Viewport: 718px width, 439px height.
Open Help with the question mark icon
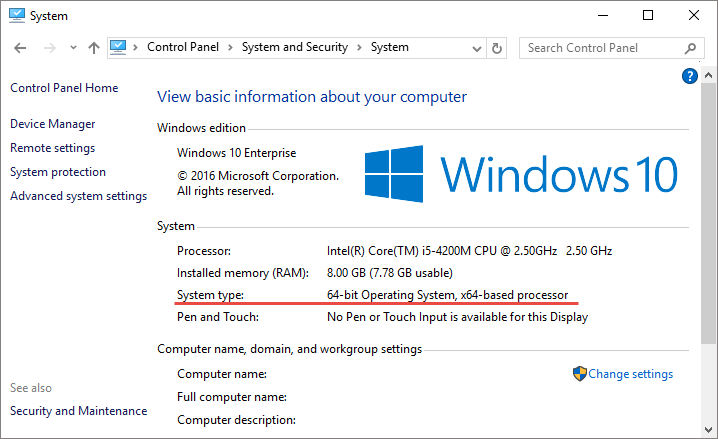point(690,76)
